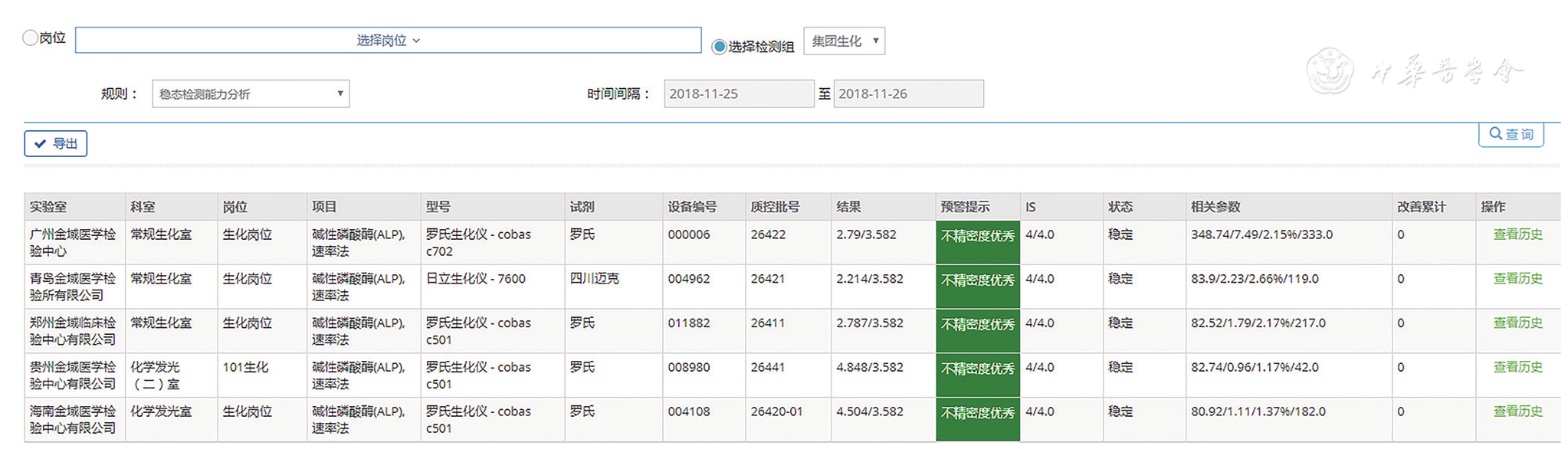The image size is (1568, 449).
Task: Click green 不精密度优秀 badge in 海南金域 row
Action: [x=977, y=414]
